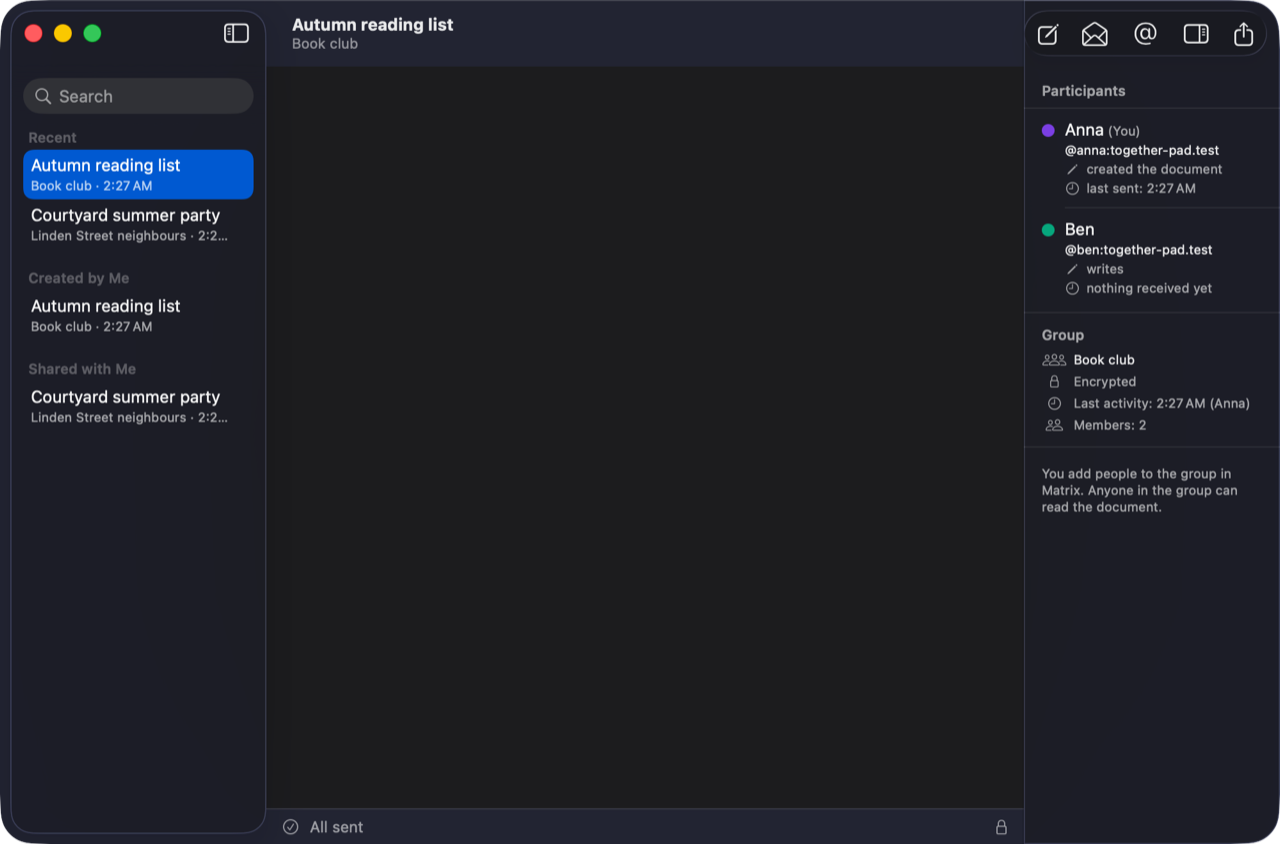The height and width of the screenshot is (844, 1280).
Task: Click the green full-screen window button
Action: point(92,33)
